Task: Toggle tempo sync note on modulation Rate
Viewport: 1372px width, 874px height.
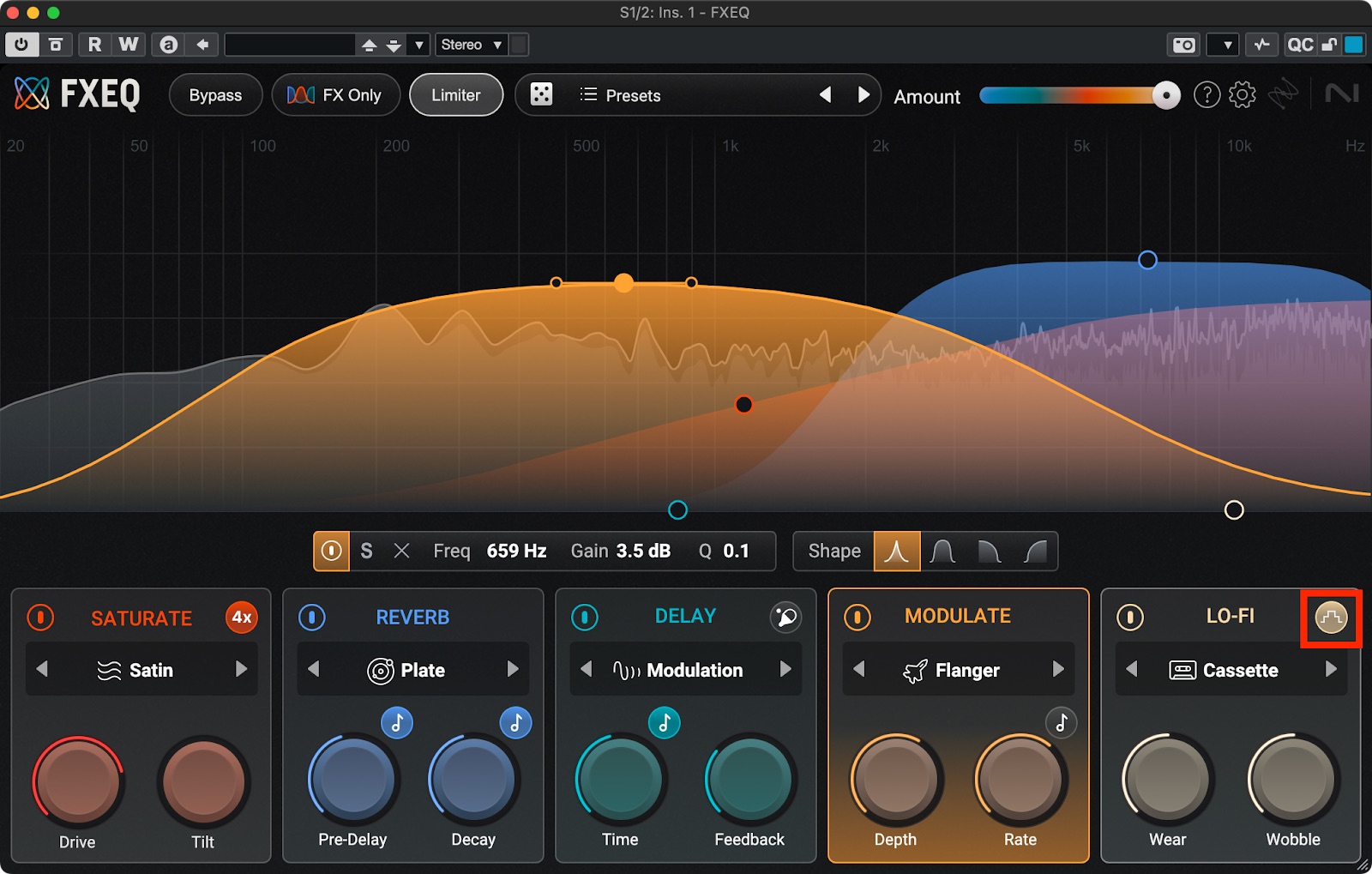Action: pos(1062,723)
